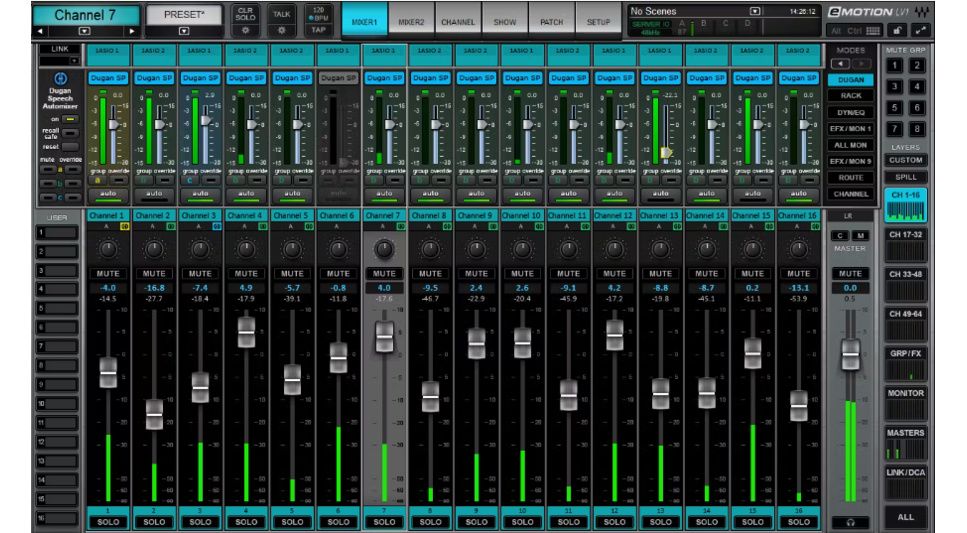
Task: Switch to the SETUP tab
Action: pos(598,22)
